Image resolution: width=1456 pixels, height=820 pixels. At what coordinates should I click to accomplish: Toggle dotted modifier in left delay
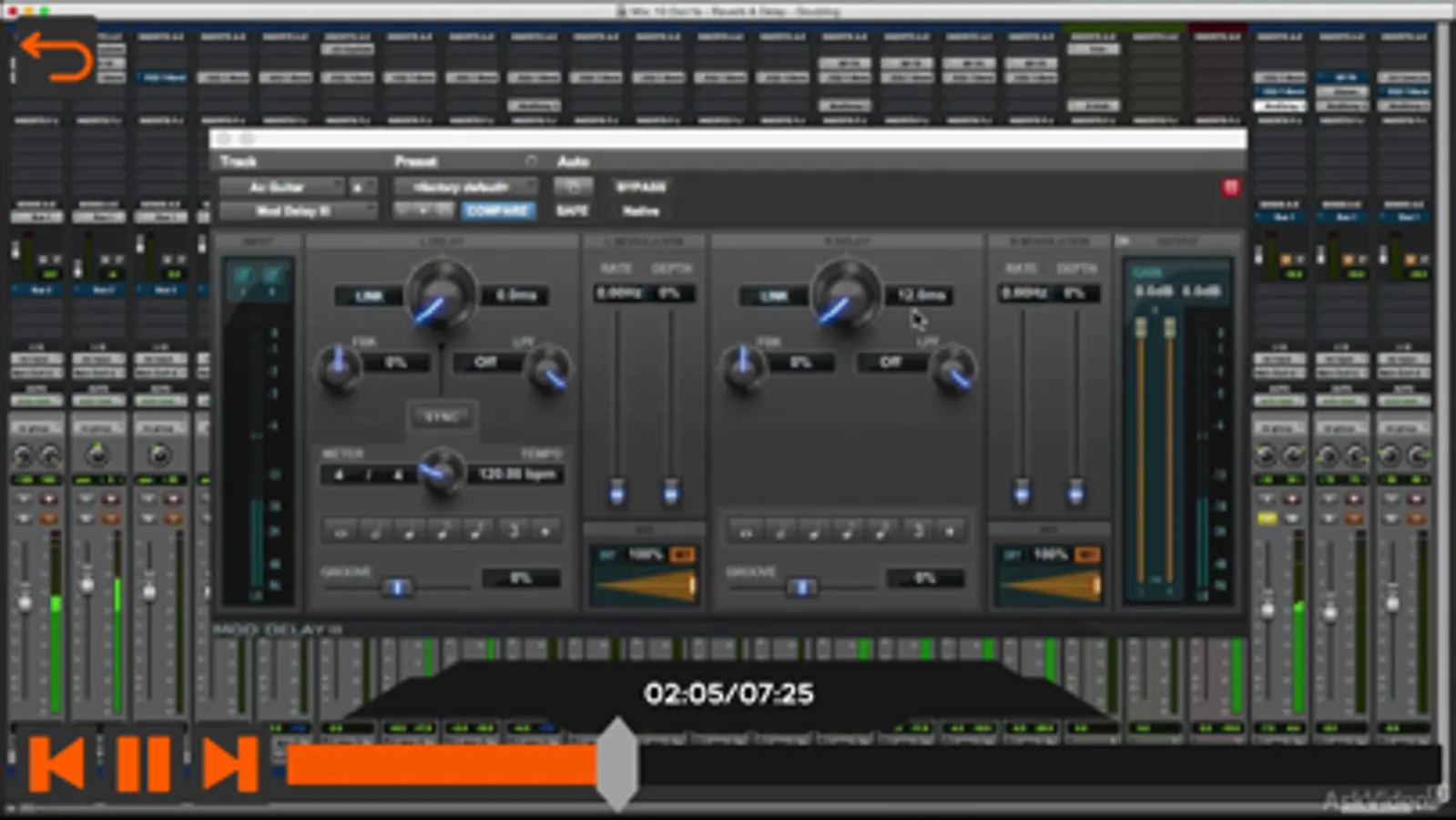[546, 530]
